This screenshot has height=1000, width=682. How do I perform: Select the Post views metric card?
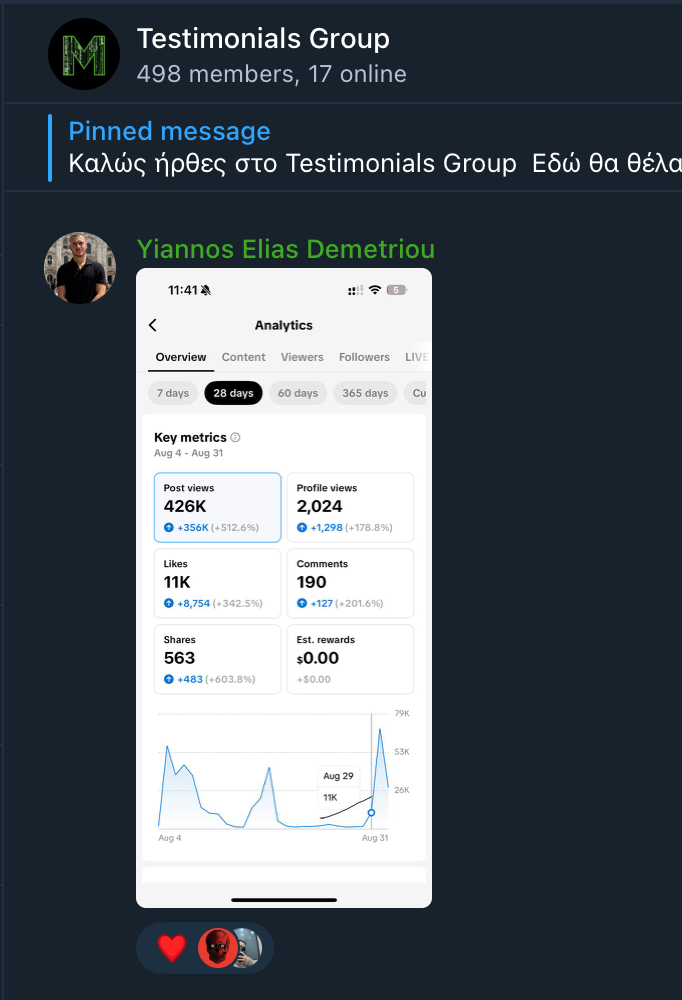pos(217,507)
